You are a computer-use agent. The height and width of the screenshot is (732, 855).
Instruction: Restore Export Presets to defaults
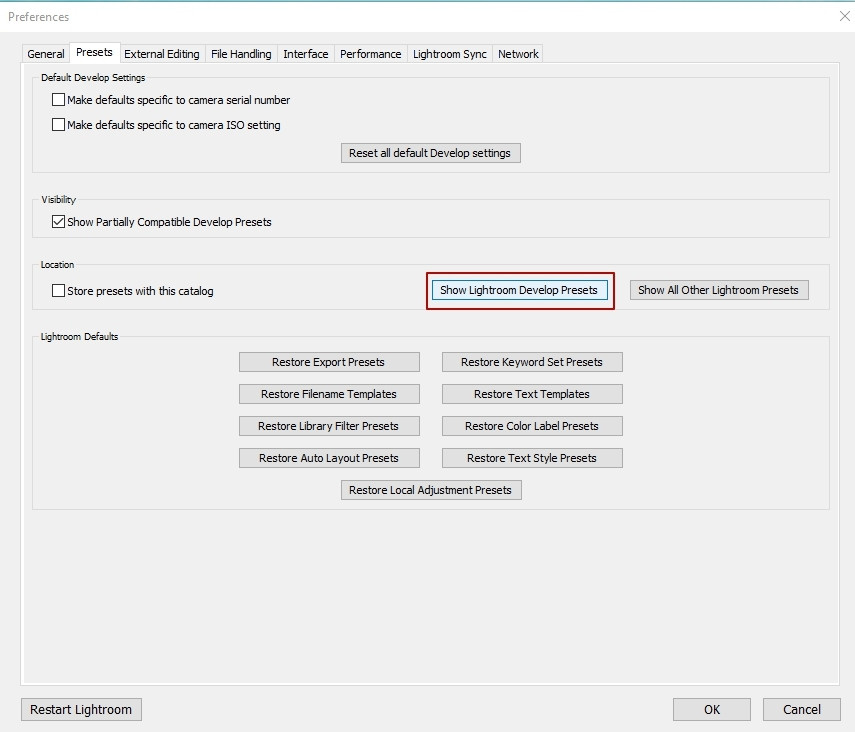(329, 361)
